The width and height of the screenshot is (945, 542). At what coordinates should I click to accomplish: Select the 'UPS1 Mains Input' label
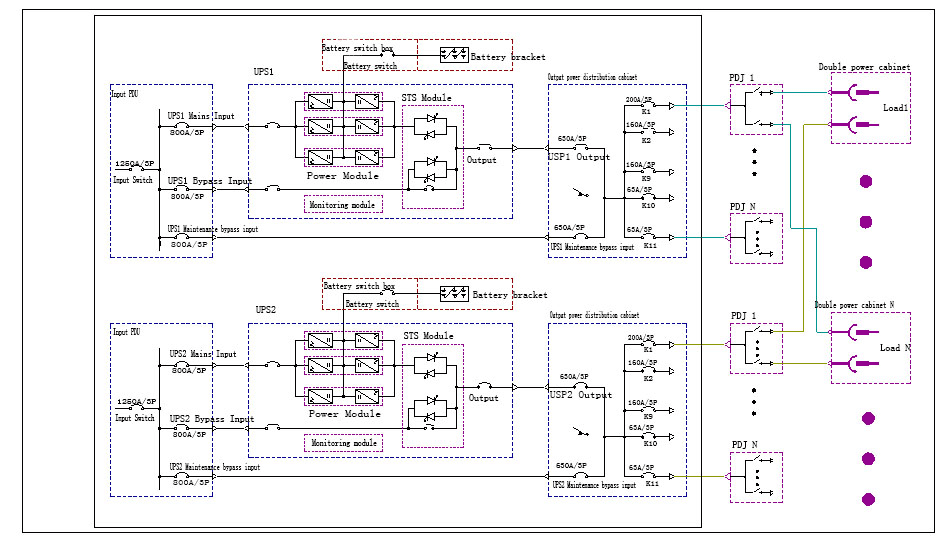point(201,116)
